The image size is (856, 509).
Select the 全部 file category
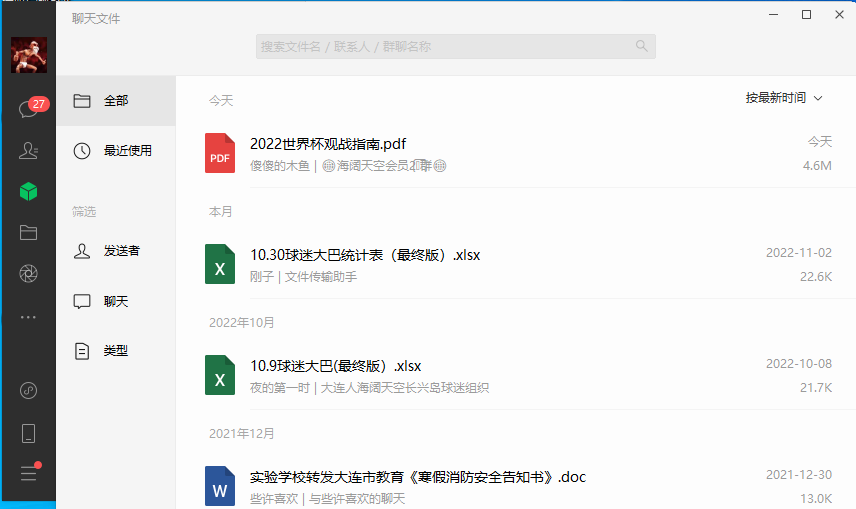click(x=115, y=101)
